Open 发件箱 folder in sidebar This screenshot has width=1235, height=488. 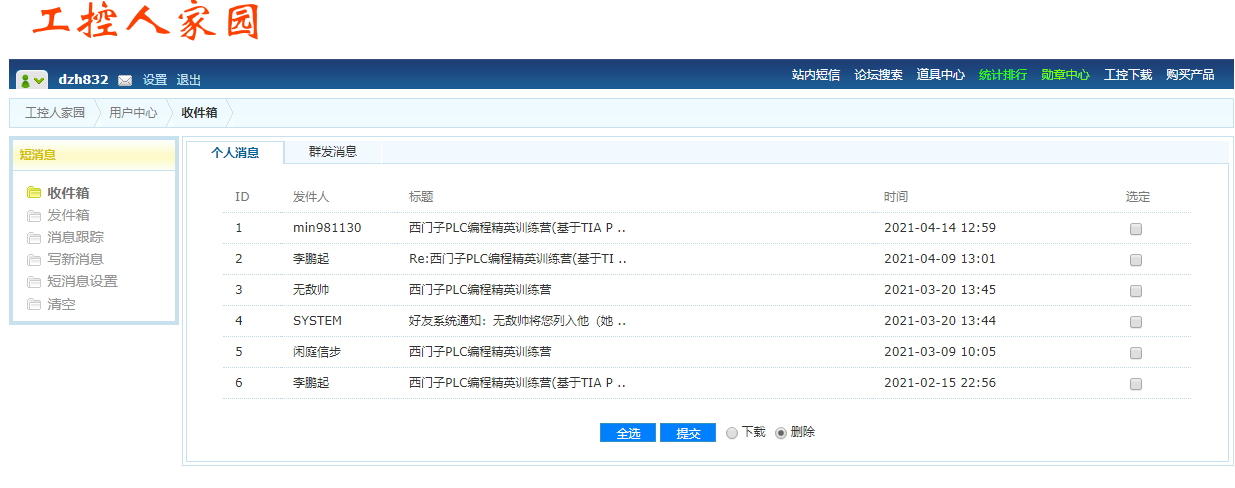68,215
